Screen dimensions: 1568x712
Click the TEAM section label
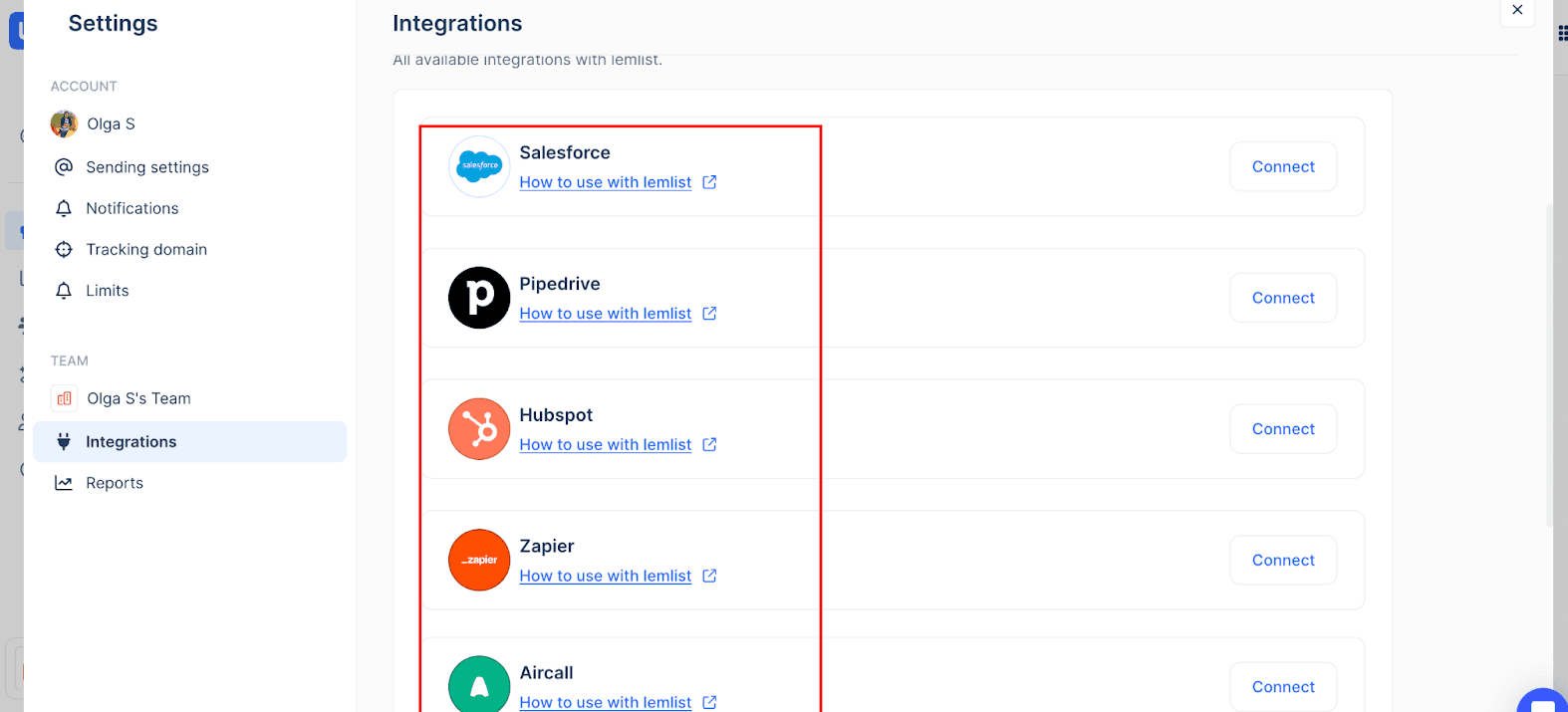[x=70, y=360]
